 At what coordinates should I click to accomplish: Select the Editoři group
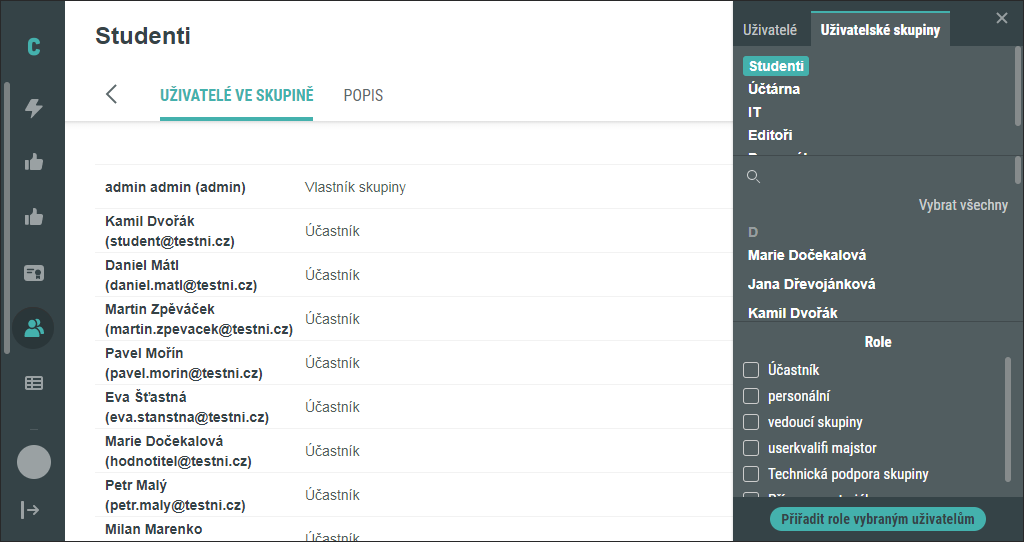click(x=770, y=135)
